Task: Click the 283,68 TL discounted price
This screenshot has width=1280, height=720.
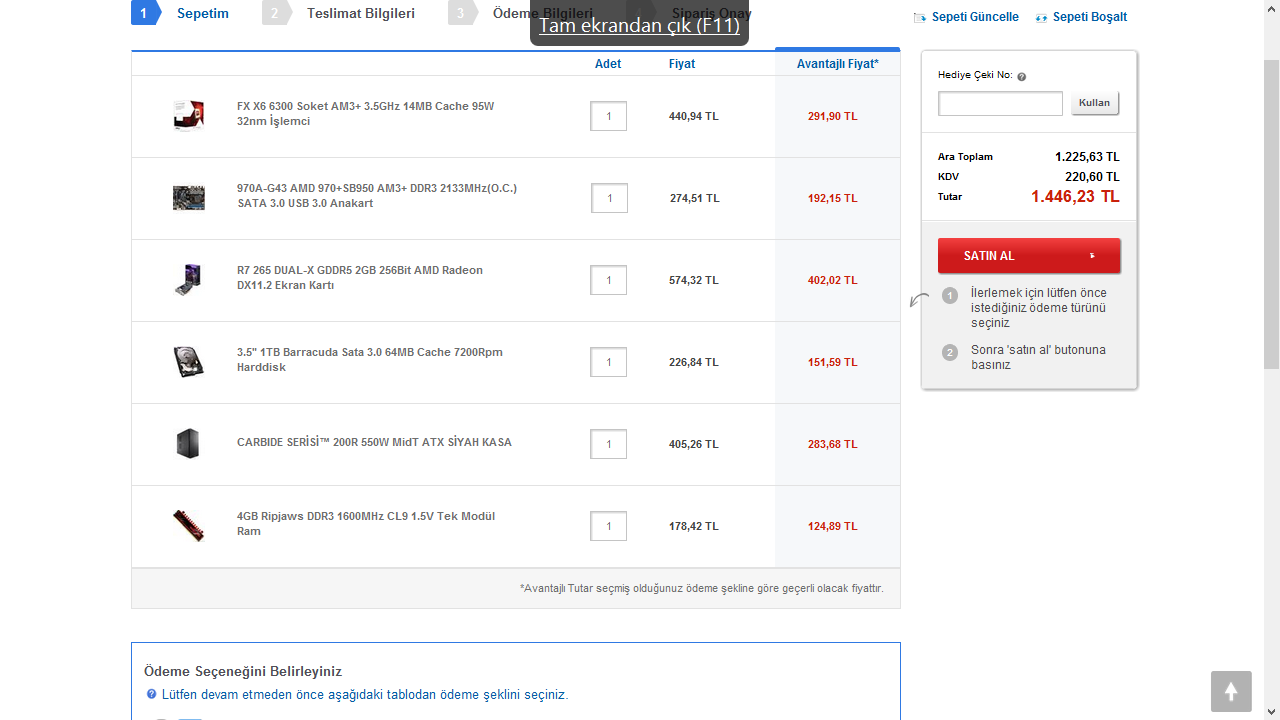Action: point(833,444)
